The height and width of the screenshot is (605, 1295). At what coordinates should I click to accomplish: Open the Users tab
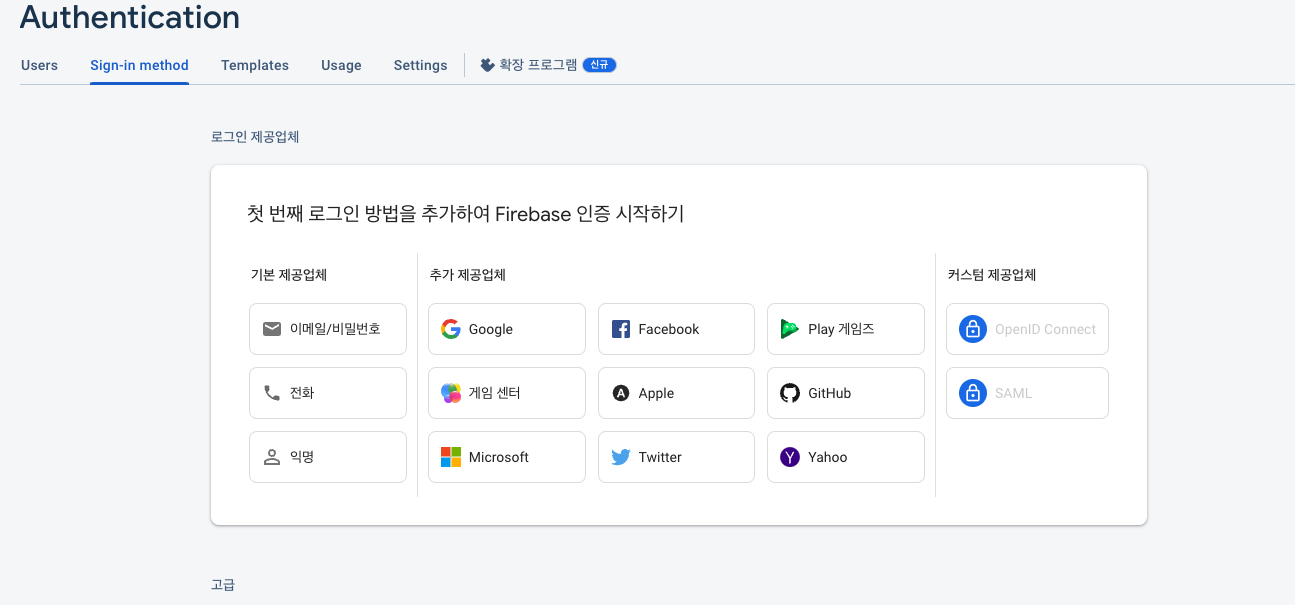(39, 65)
